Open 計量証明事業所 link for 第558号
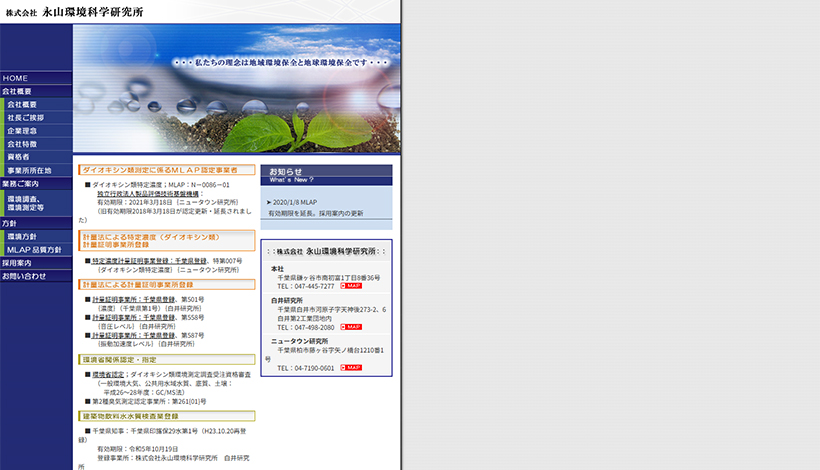 coord(133,317)
